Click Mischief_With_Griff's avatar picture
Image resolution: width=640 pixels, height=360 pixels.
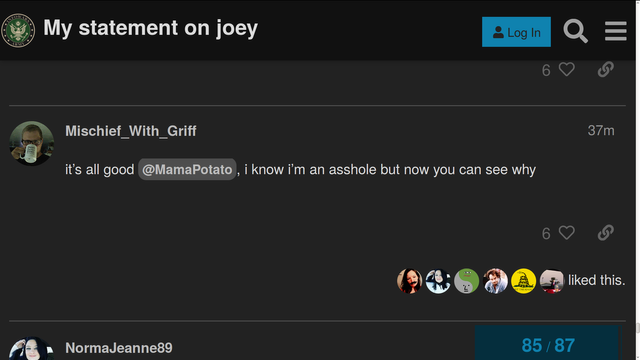click(x=31, y=143)
